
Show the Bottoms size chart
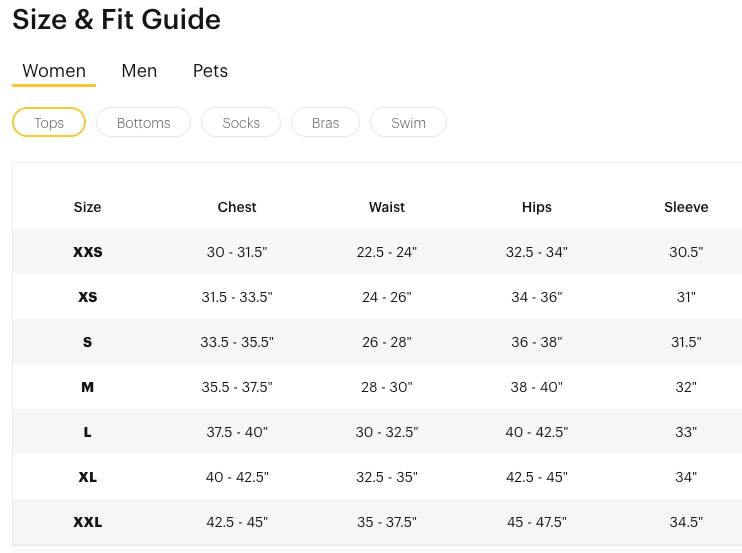tap(143, 123)
